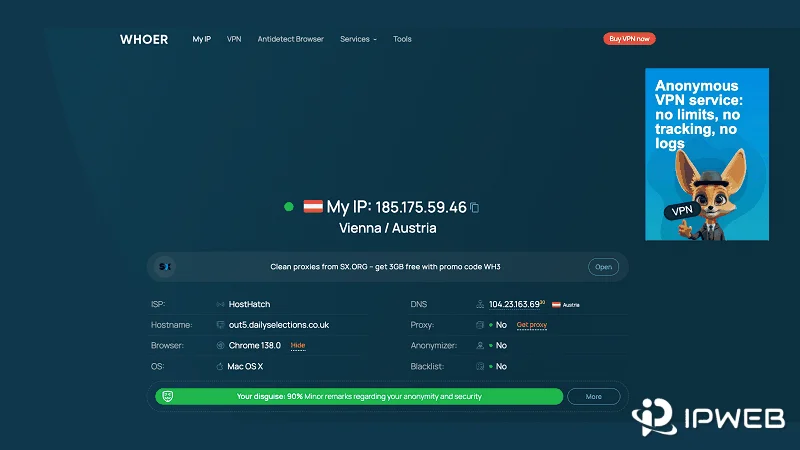Click the Proxy: label
Image resolution: width=800 pixels, height=450 pixels.
(422, 325)
